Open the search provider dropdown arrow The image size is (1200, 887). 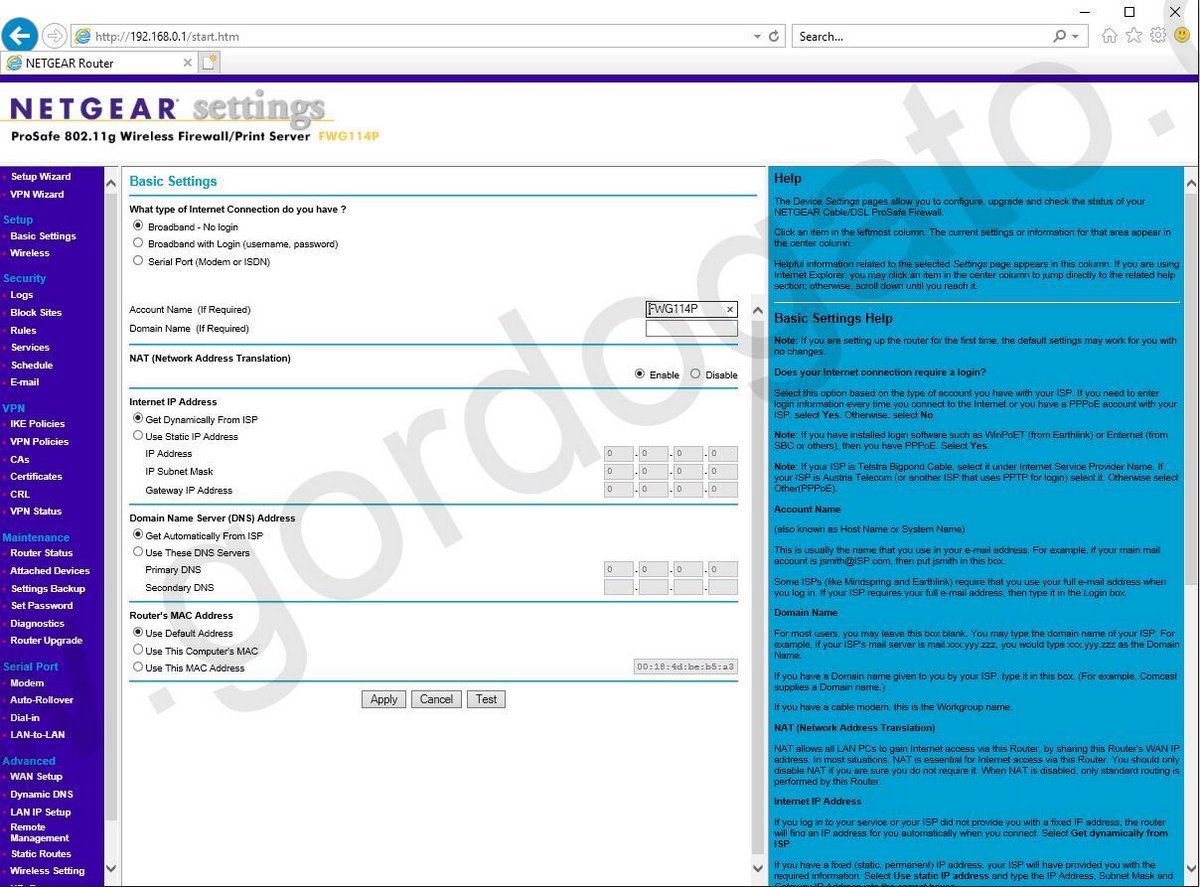click(x=1076, y=36)
